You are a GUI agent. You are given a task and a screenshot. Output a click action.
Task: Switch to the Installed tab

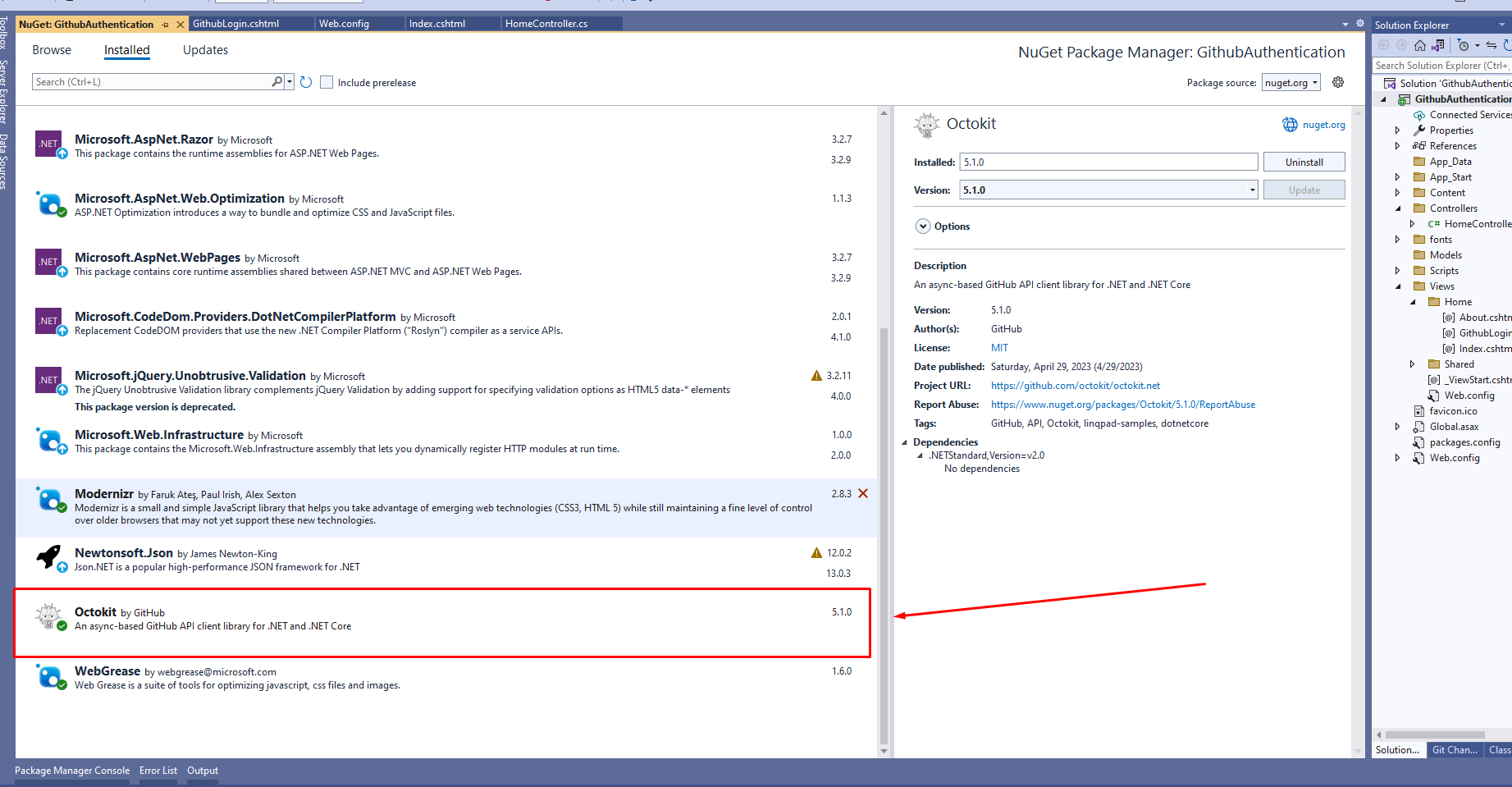127,50
